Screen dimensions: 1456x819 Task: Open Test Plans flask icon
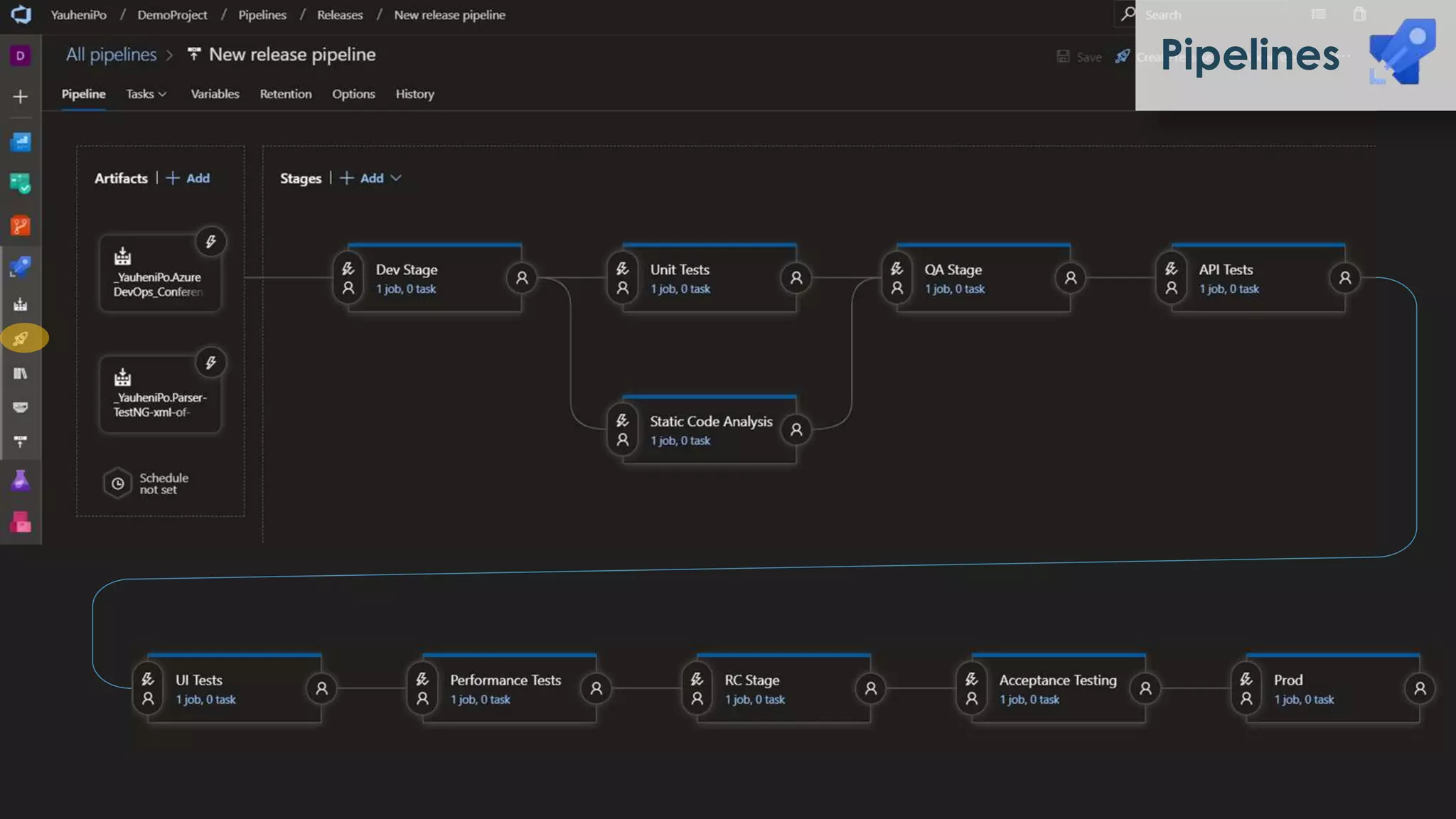pos(21,481)
